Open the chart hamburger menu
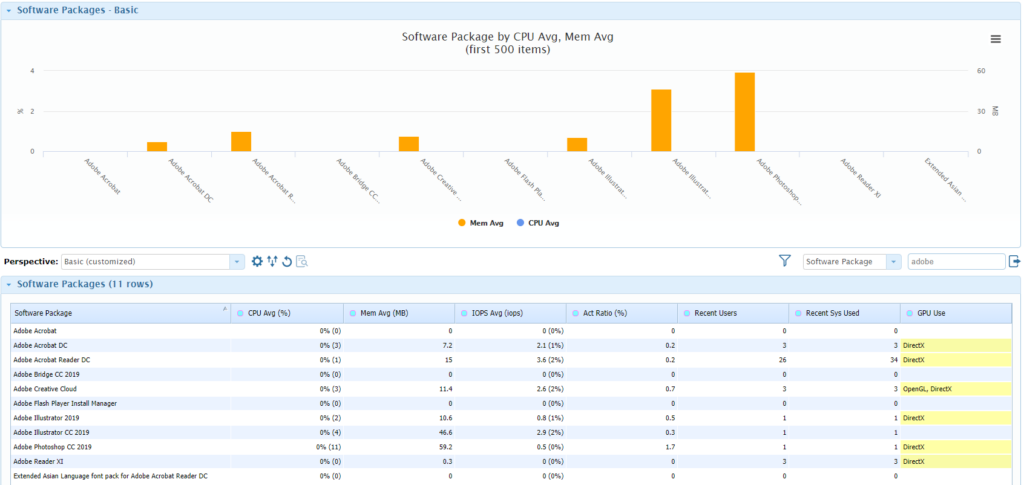Image resolution: width=1024 pixels, height=485 pixels. pyautogui.click(x=995, y=39)
